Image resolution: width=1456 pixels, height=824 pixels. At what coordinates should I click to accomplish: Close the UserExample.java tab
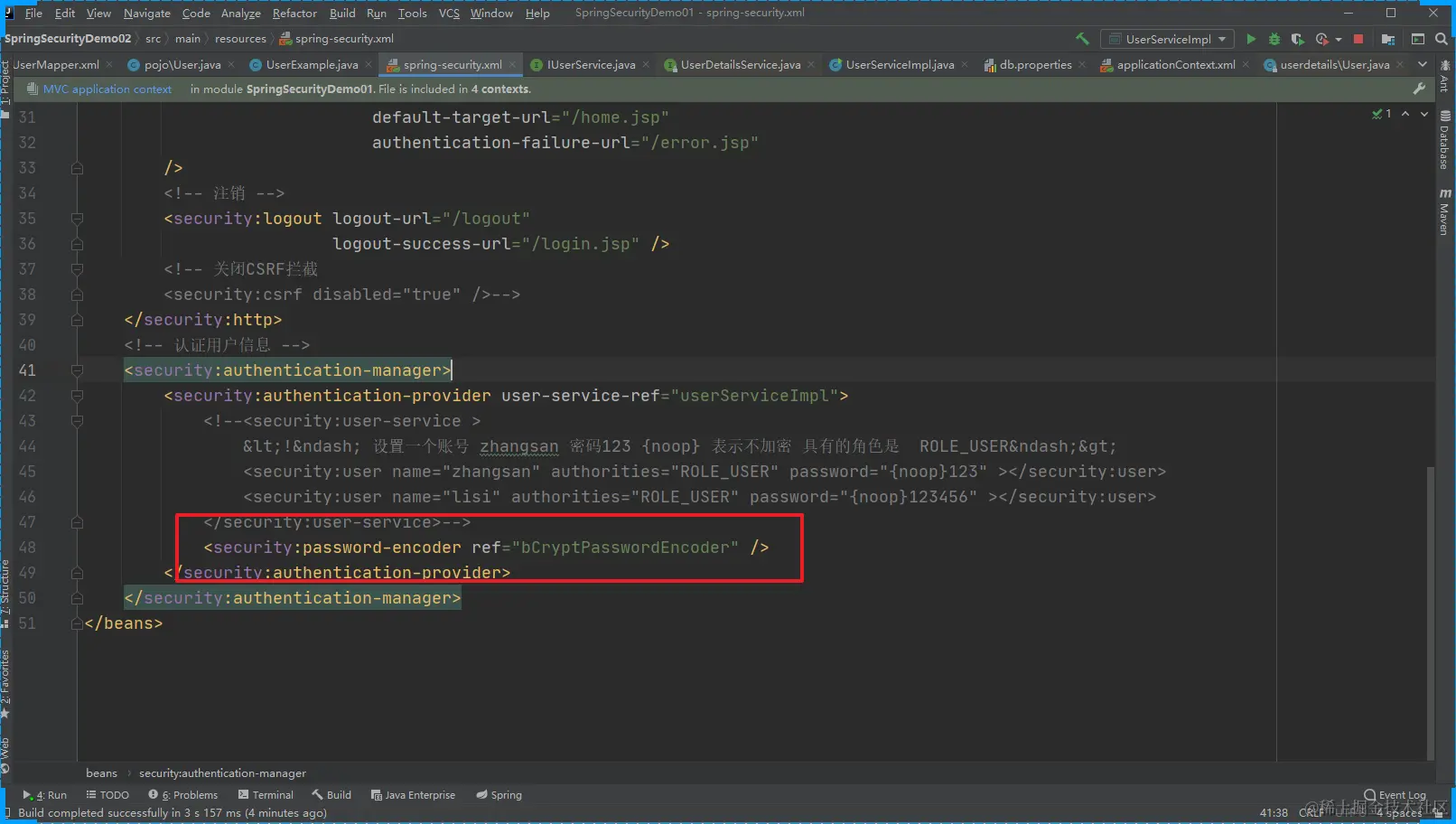click(369, 64)
